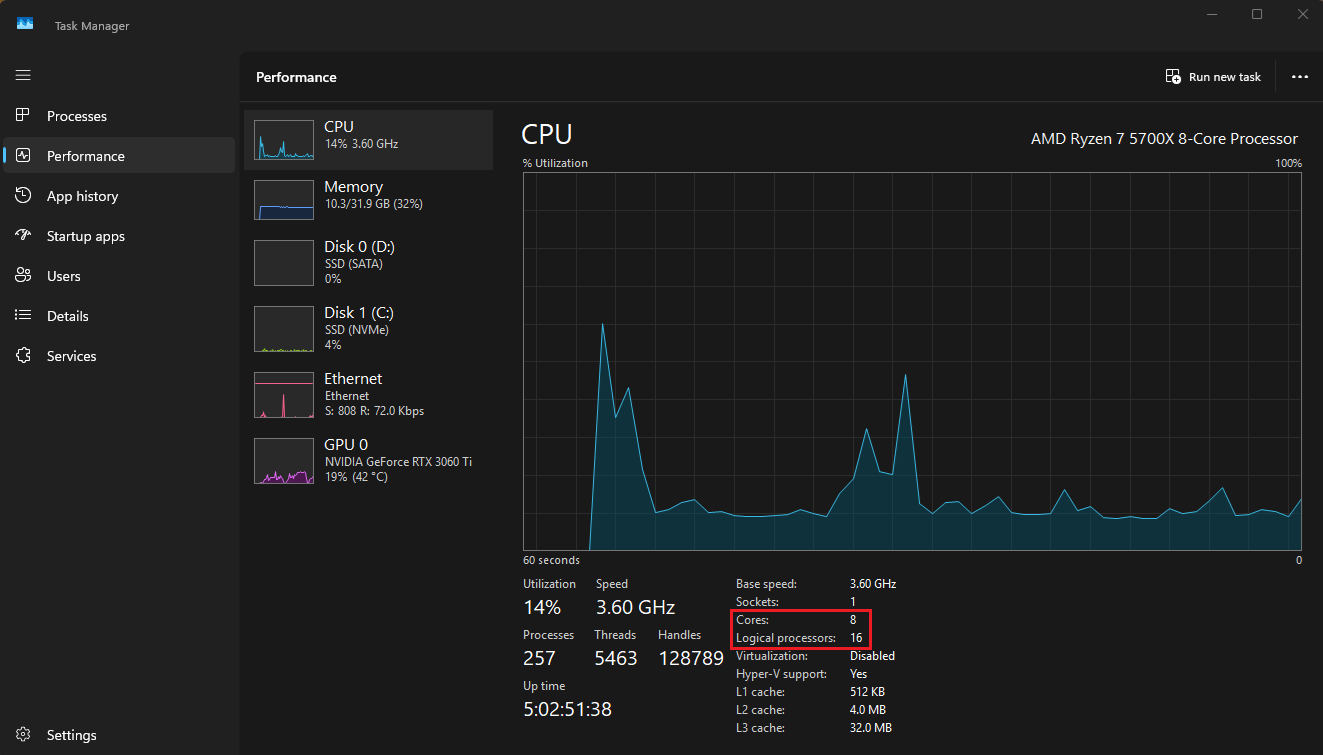Open the Startup apps page
This screenshot has height=755, width=1323.
point(119,236)
